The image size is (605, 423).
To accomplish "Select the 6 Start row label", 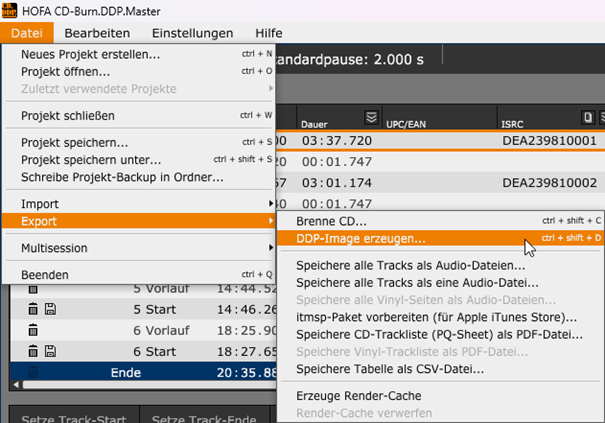I will (154, 351).
